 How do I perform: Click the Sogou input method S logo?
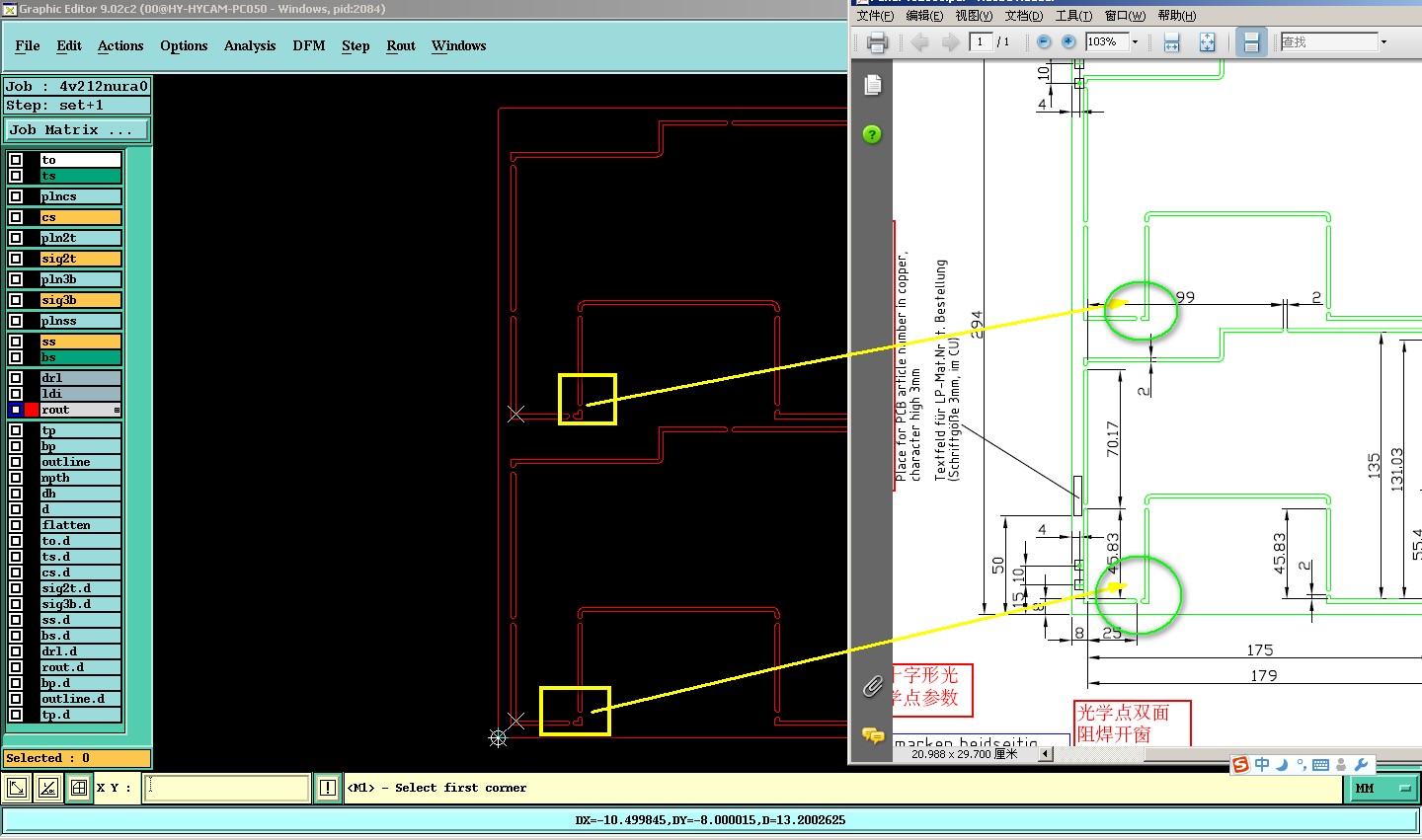1241,765
